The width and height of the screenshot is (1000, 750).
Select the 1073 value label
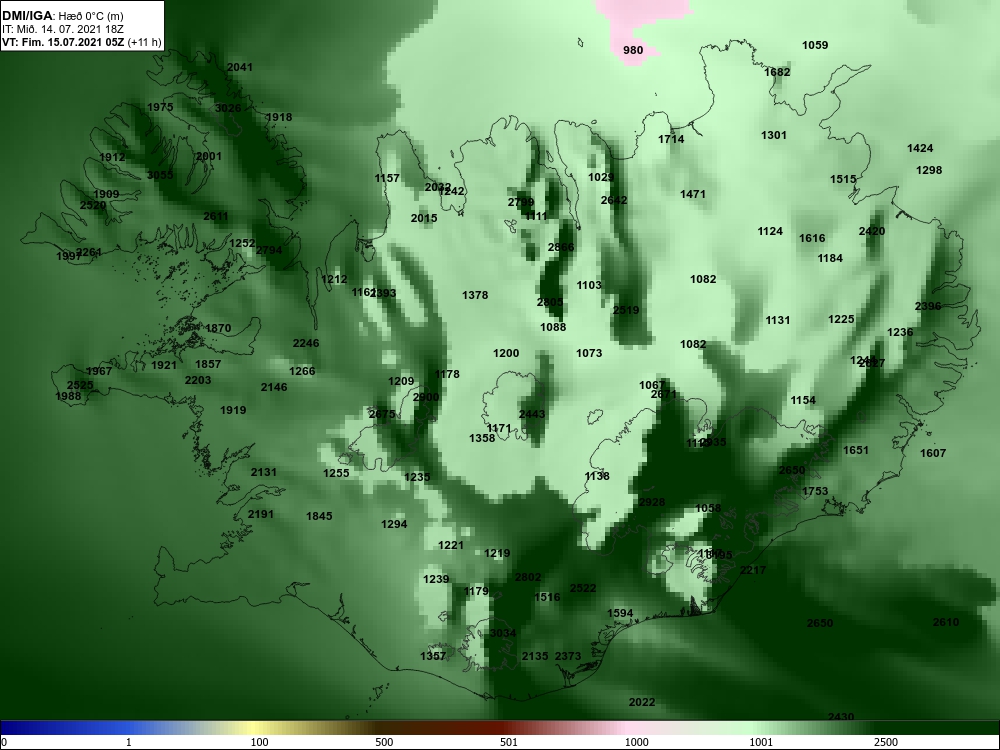point(589,353)
